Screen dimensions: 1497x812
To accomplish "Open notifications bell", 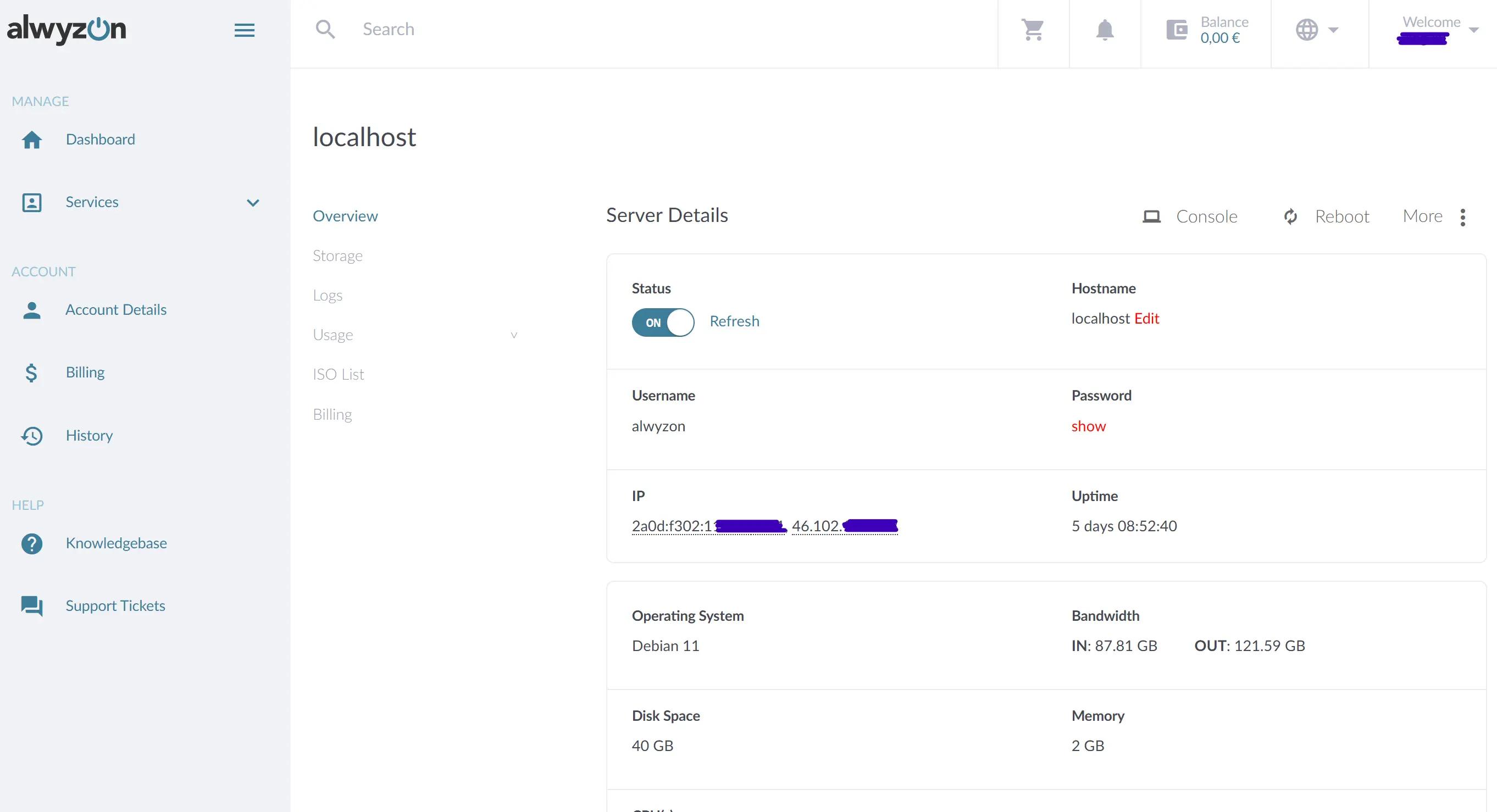I will [x=1105, y=30].
